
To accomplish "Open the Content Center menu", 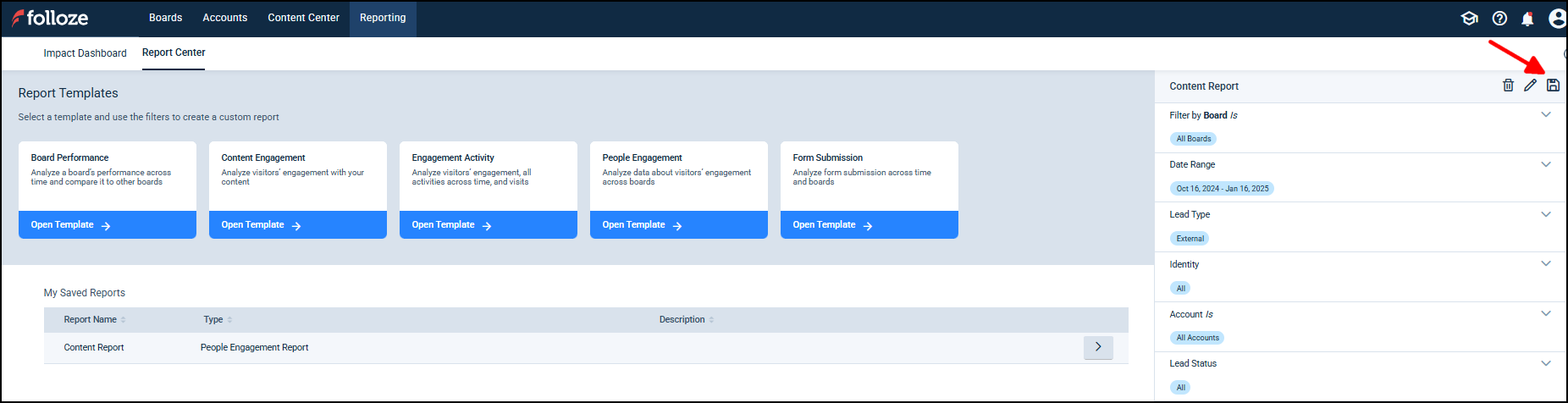I will [x=303, y=18].
